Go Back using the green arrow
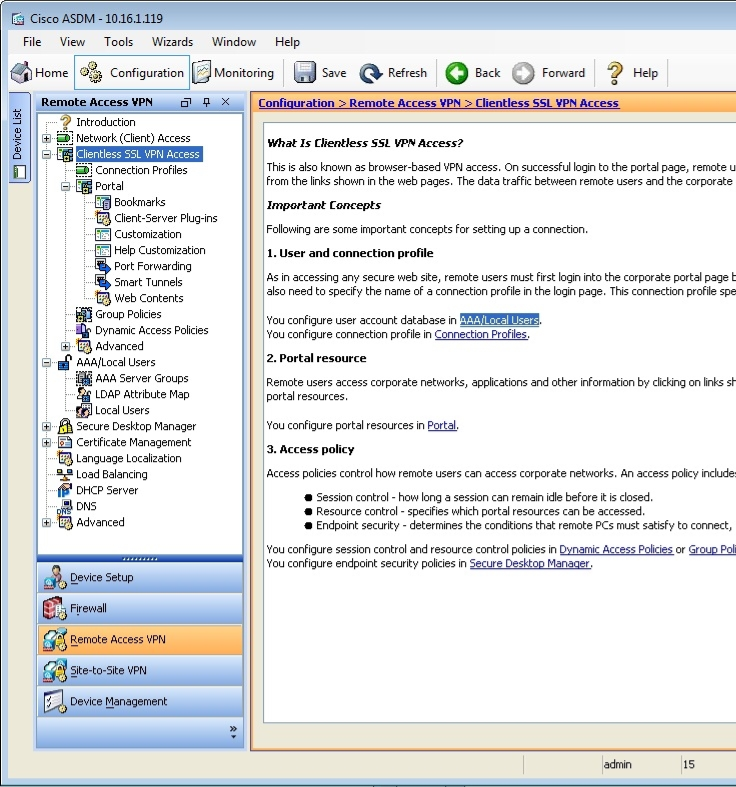 pyautogui.click(x=457, y=73)
